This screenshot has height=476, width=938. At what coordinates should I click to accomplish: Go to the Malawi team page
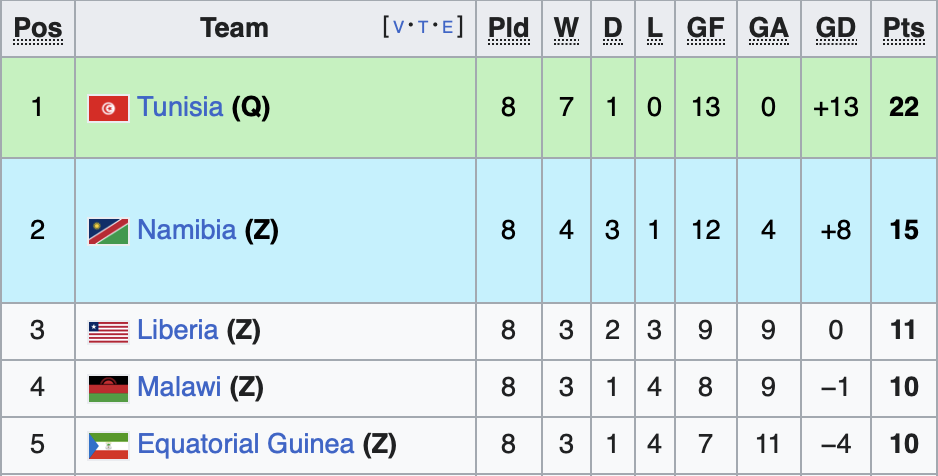pos(179,387)
